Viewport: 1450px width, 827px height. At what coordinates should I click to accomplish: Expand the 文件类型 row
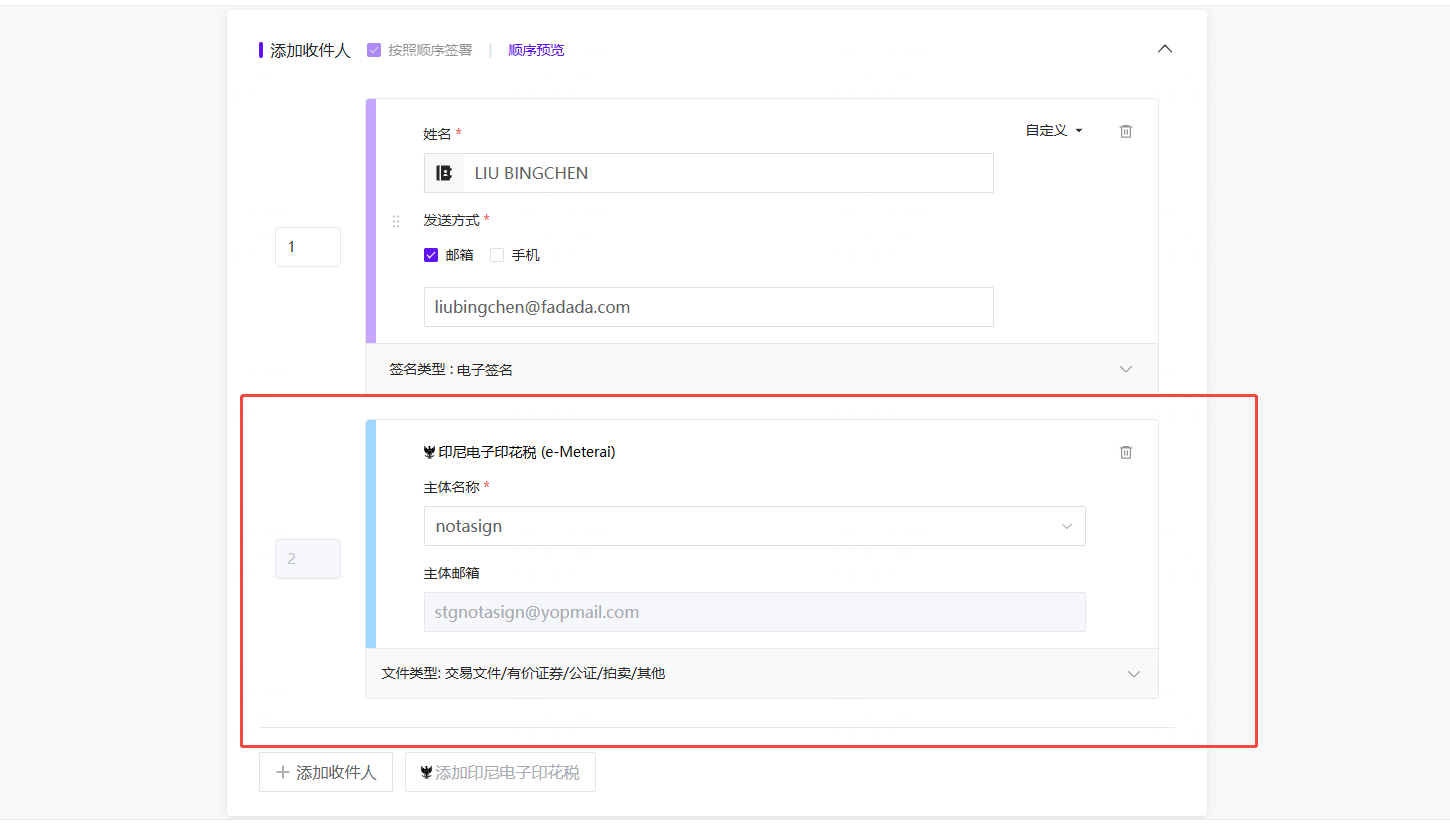point(762,673)
